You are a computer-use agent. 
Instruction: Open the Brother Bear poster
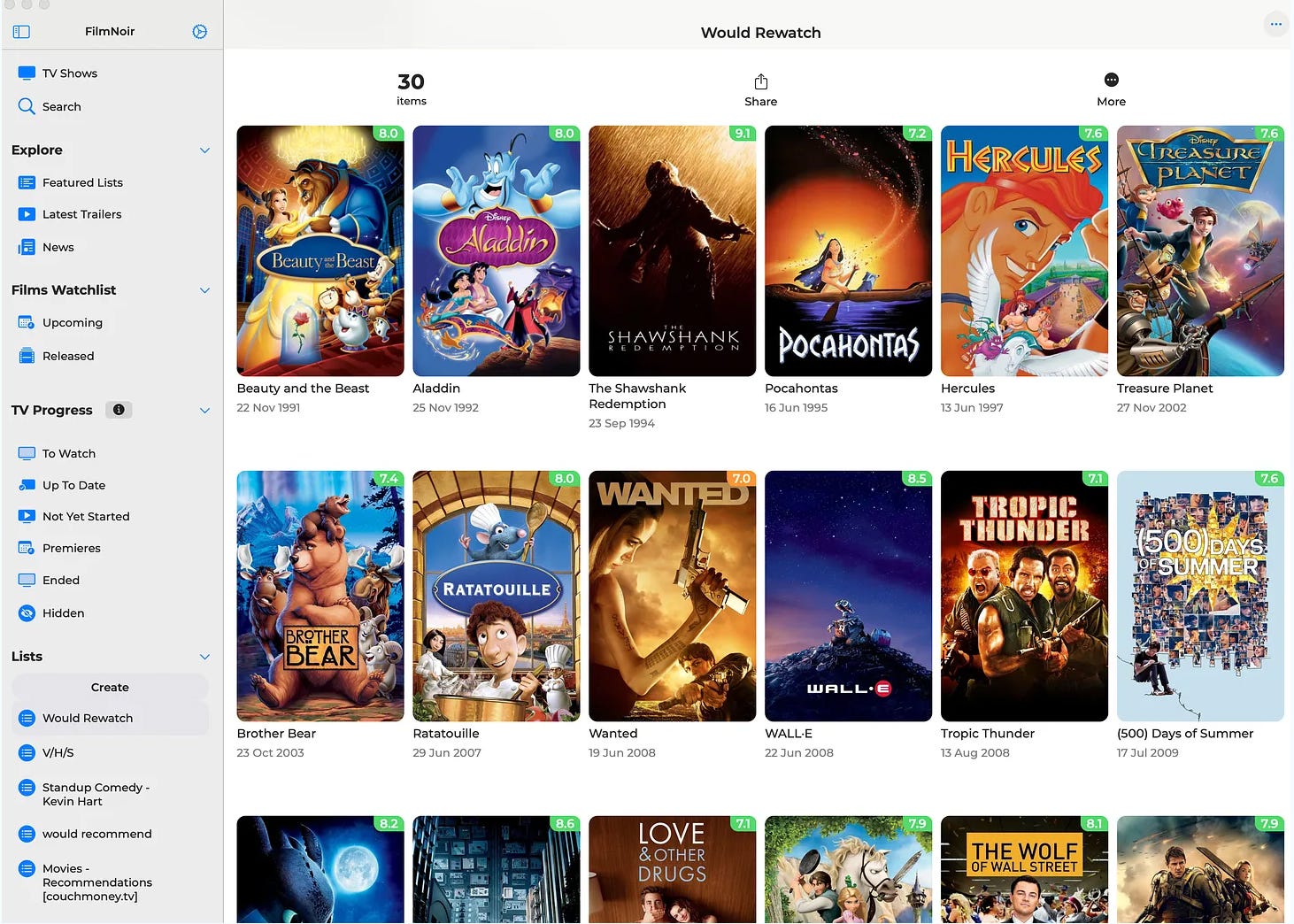[320, 596]
